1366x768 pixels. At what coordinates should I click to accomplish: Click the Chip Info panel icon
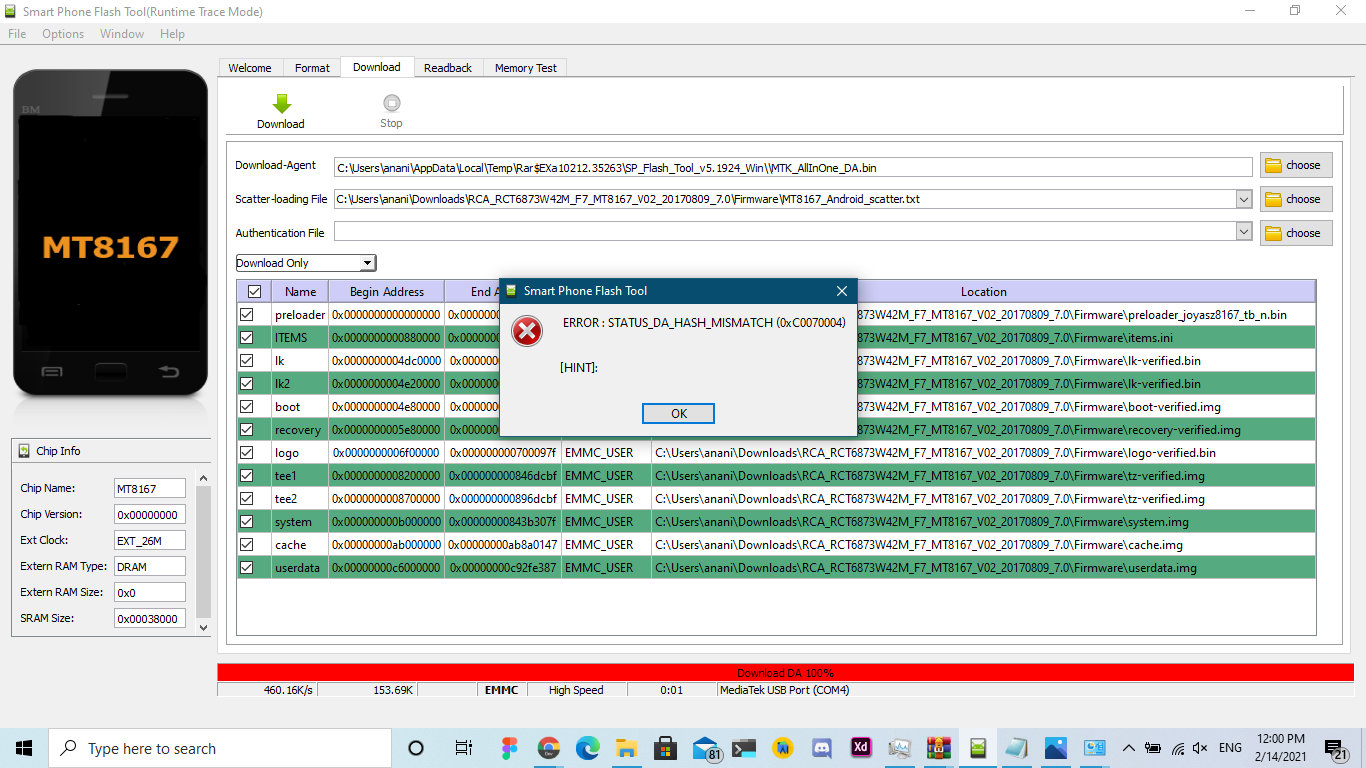pyautogui.click(x=25, y=451)
